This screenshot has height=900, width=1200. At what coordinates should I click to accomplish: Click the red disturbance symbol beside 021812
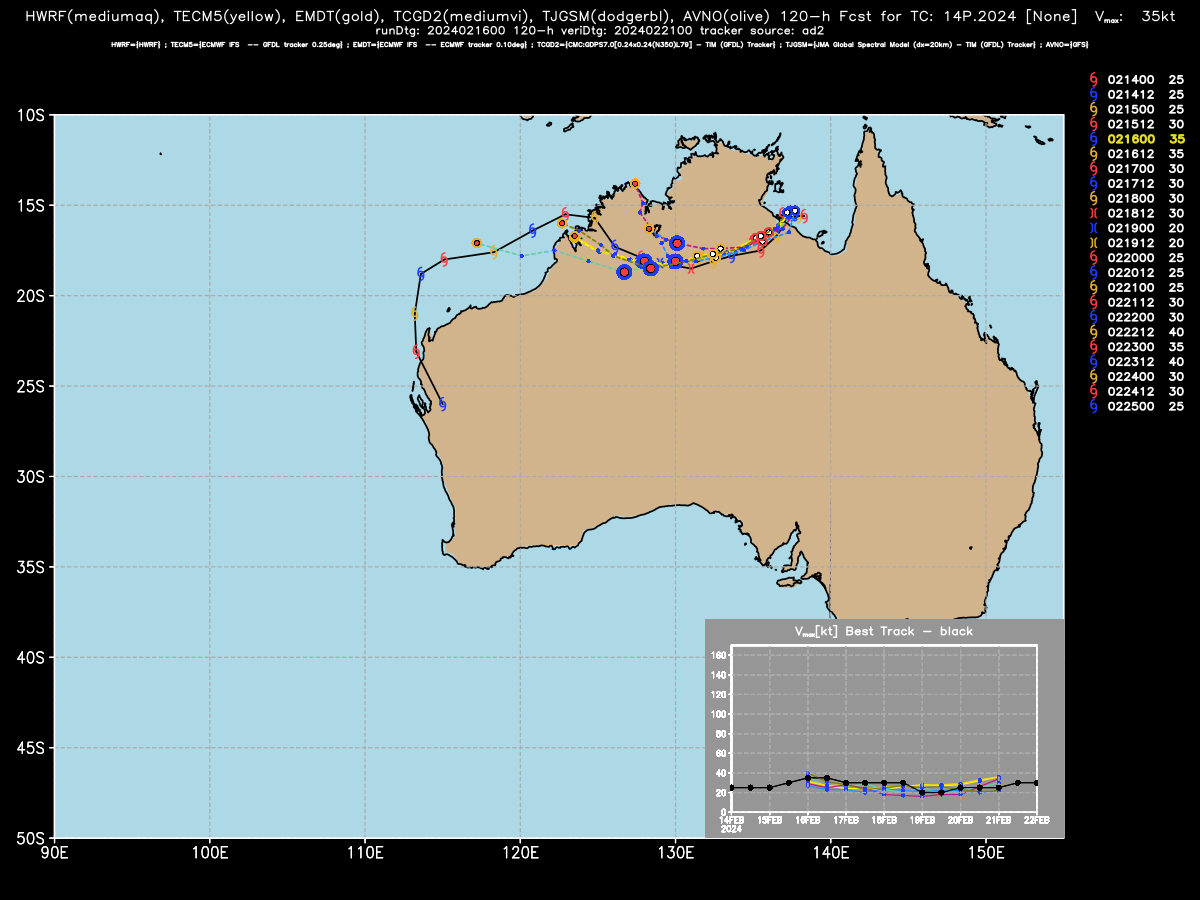[1093, 212]
